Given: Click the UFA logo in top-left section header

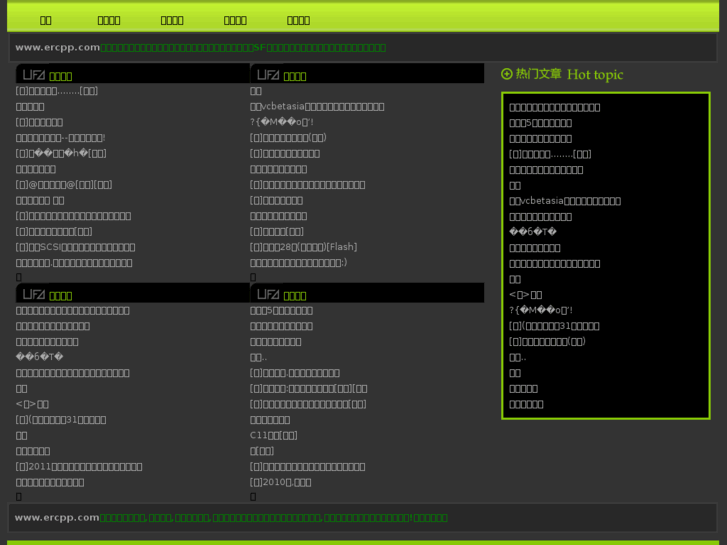Looking at the screenshot, I should [x=33, y=75].
